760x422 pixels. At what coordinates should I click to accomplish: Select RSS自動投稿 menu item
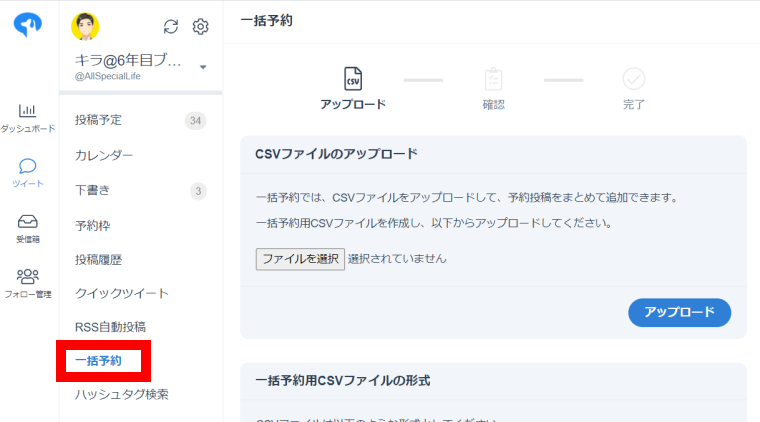tap(110, 327)
